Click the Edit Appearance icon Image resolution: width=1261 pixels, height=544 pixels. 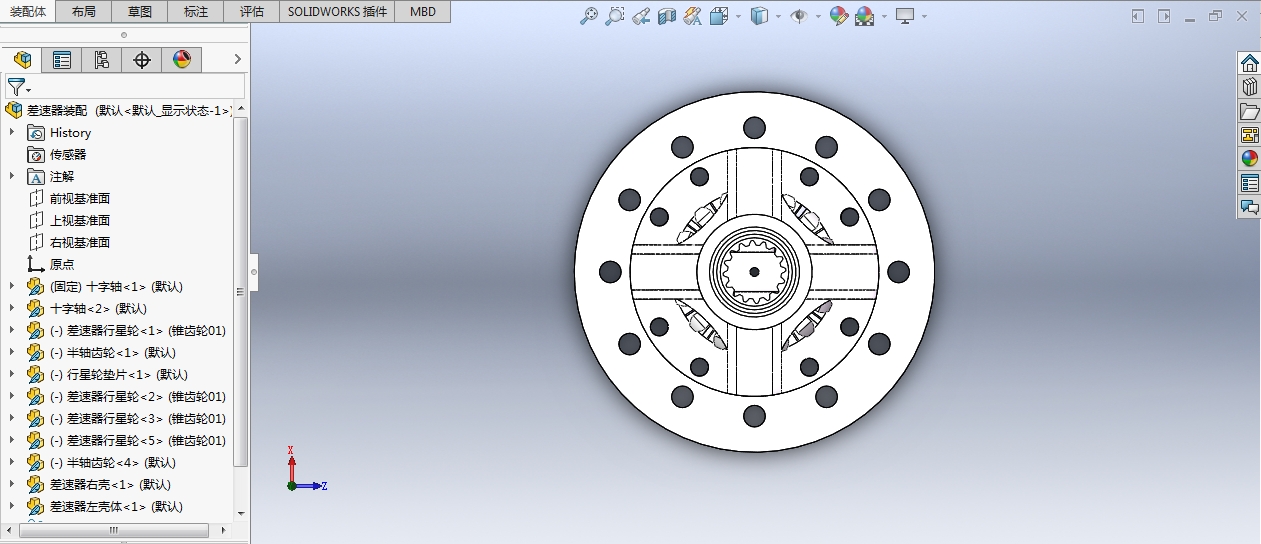pos(839,16)
